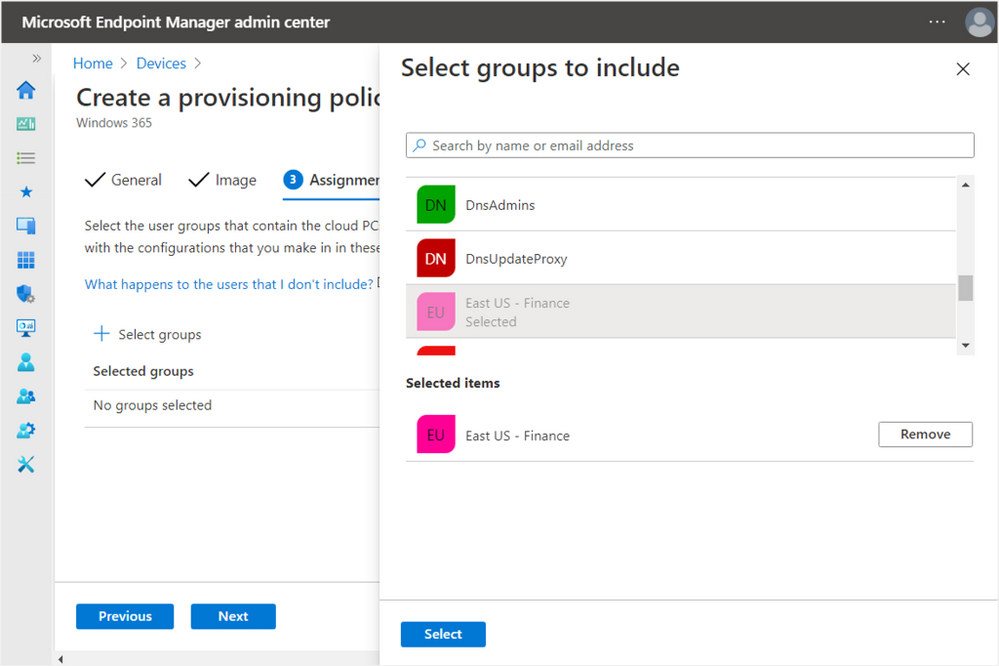
Task: Click the Remove button for East US - Finance
Action: [925, 434]
